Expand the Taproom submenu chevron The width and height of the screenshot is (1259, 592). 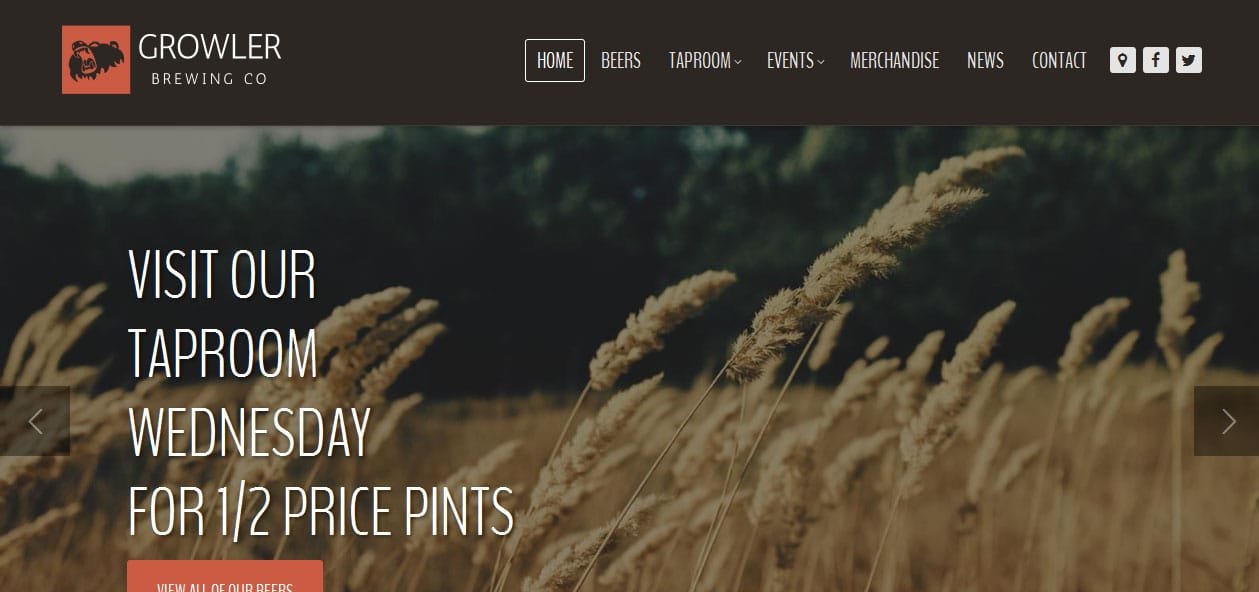(738, 62)
